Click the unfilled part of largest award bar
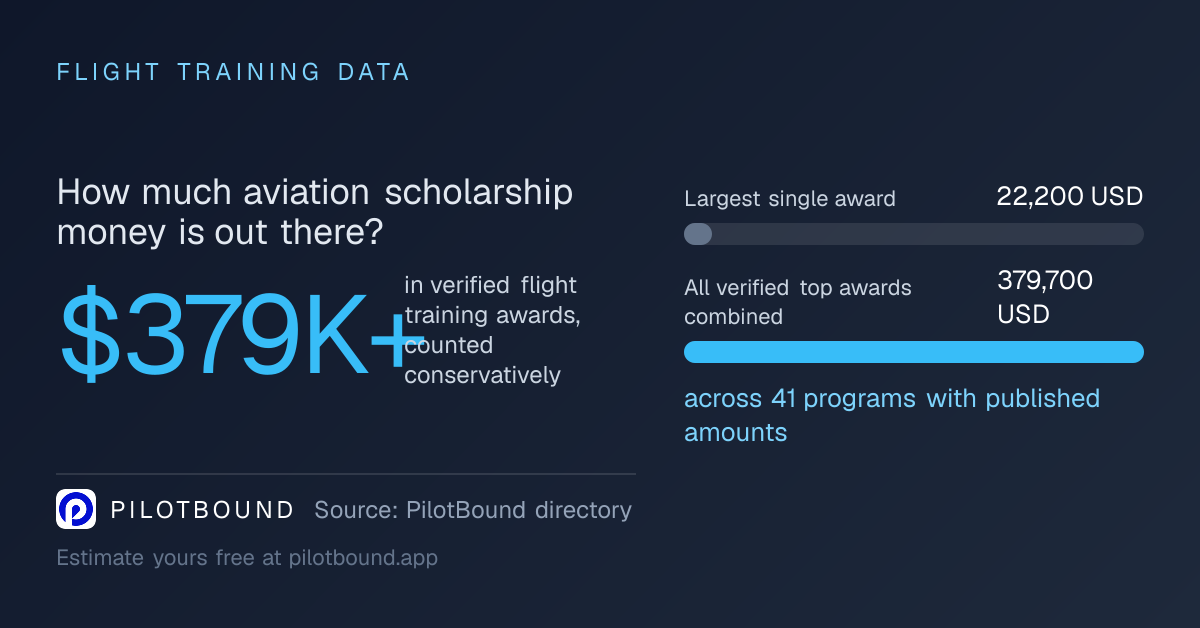 coord(928,234)
